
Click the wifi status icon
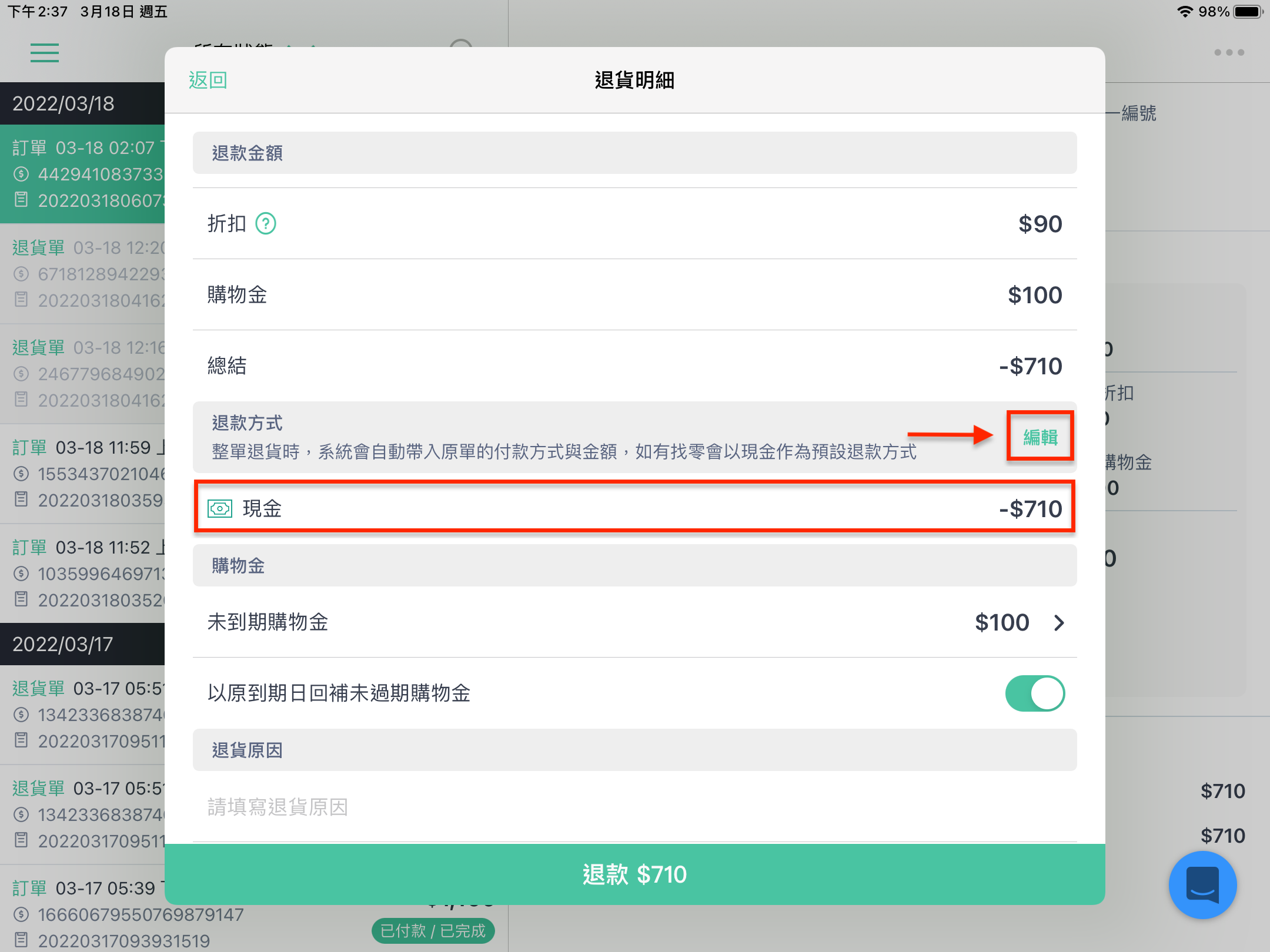1185,12
